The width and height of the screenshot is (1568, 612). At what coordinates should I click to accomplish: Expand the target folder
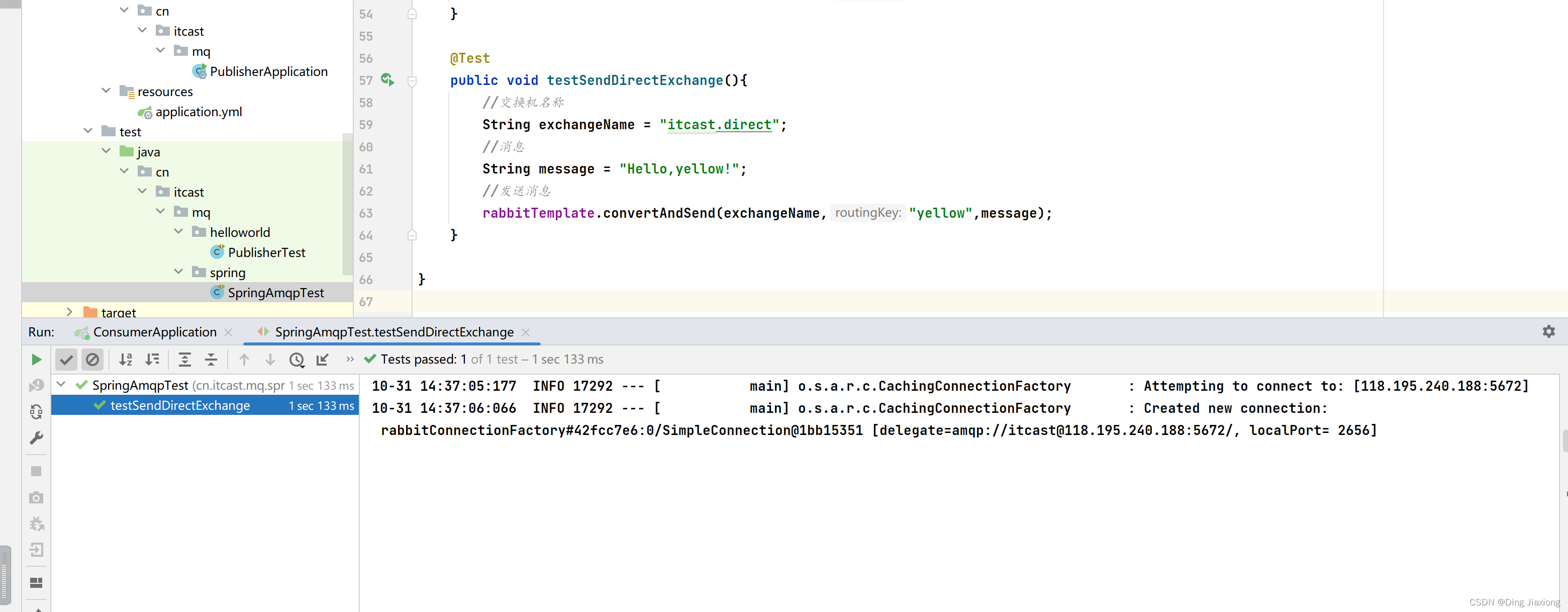(x=69, y=312)
